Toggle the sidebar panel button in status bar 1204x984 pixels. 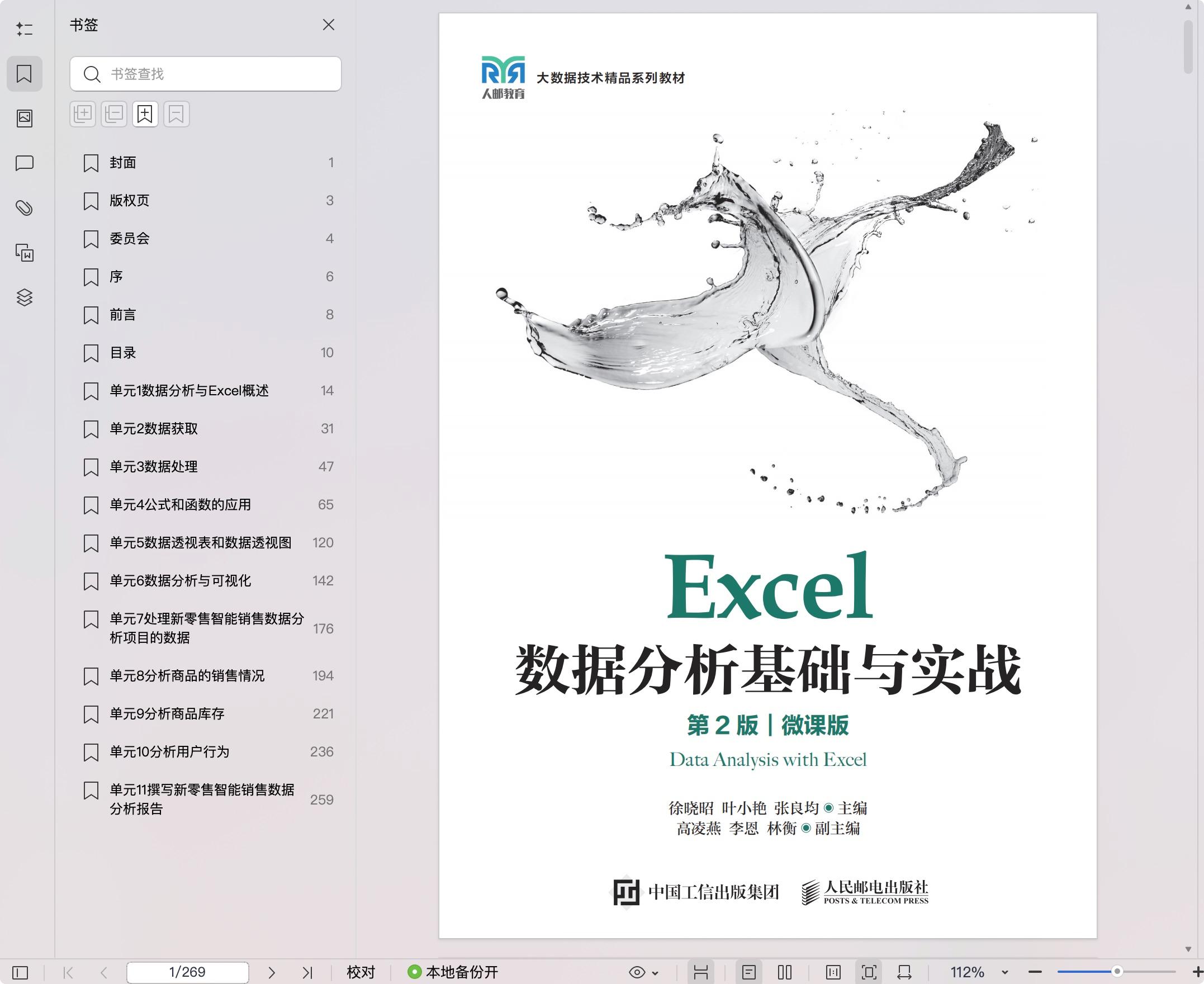tap(20, 973)
